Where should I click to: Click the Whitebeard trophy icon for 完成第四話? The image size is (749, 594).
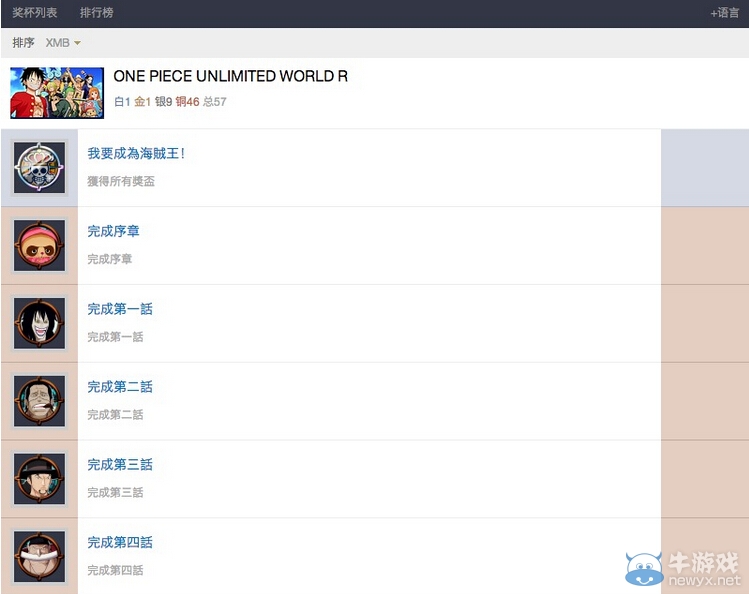[39, 557]
